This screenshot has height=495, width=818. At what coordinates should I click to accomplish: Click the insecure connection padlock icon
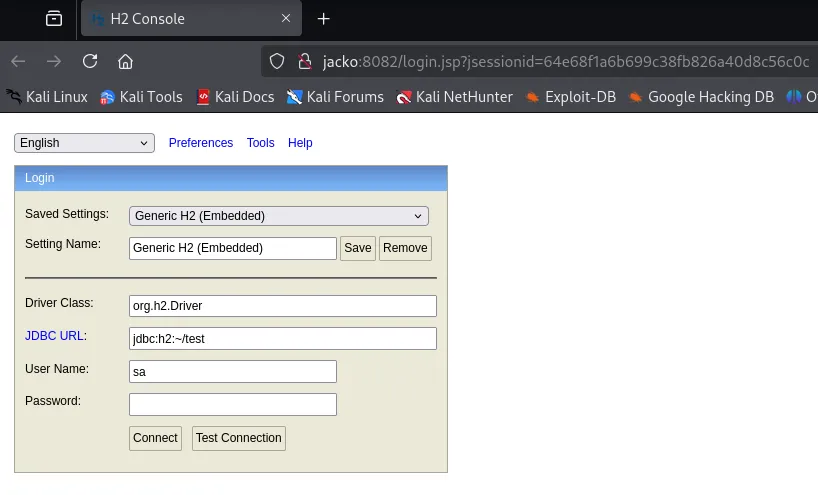[305, 62]
